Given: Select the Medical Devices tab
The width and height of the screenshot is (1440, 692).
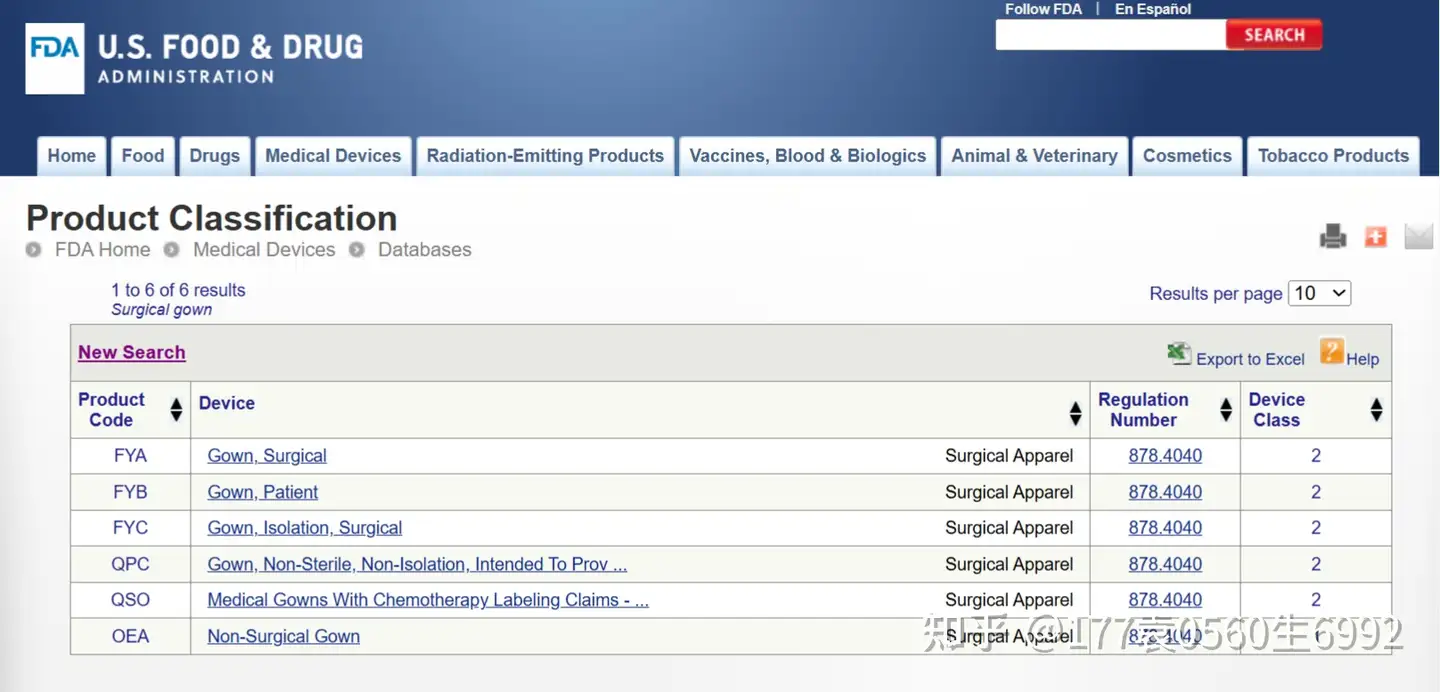Looking at the screenshot, I should [x=333, y=156].
